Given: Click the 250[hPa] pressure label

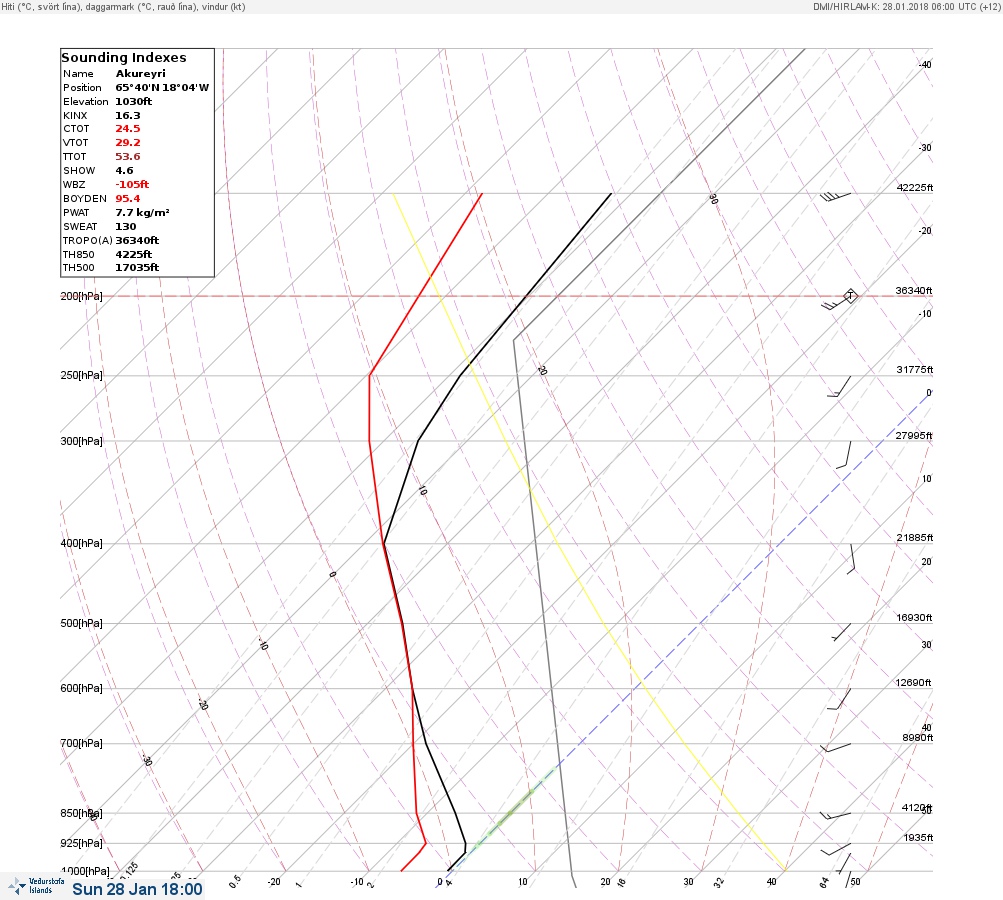Looking at the screenshot, I should coord(81,375).
